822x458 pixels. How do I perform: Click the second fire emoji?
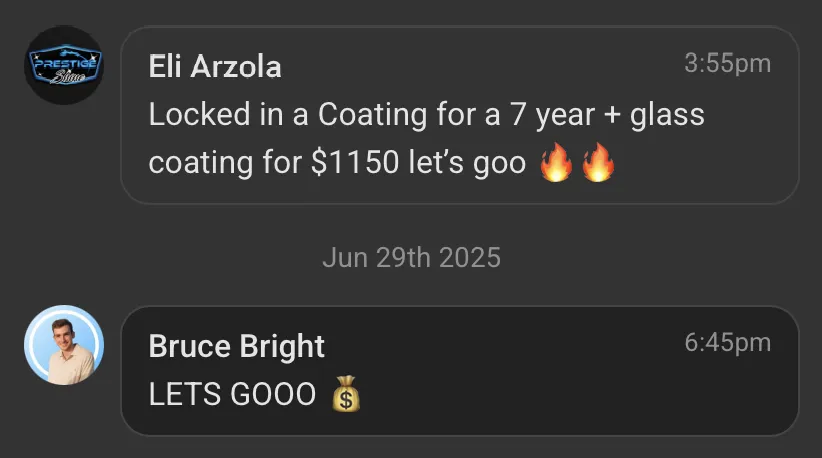pyautogui.click(x=598, y=163)
